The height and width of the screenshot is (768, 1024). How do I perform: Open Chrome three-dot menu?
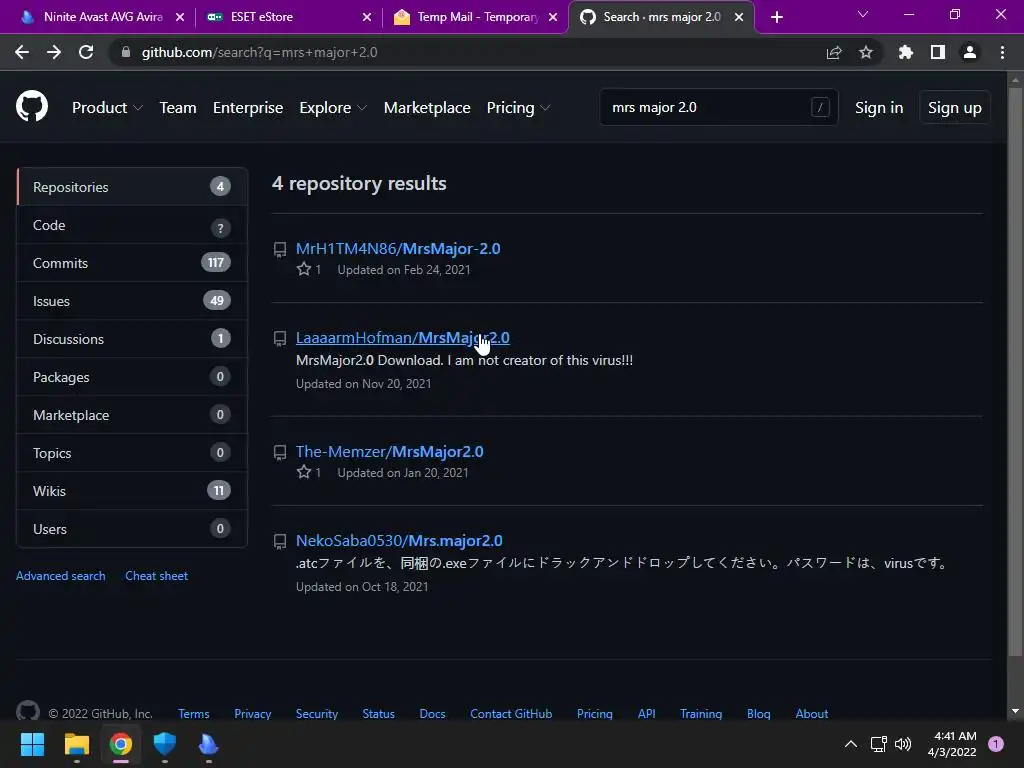pos(1002,52)
